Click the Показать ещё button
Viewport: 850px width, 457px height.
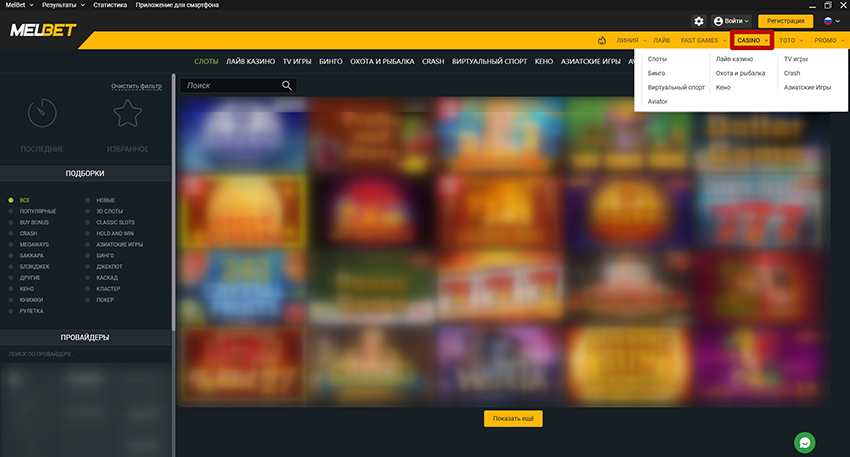[x=513, y=419]
